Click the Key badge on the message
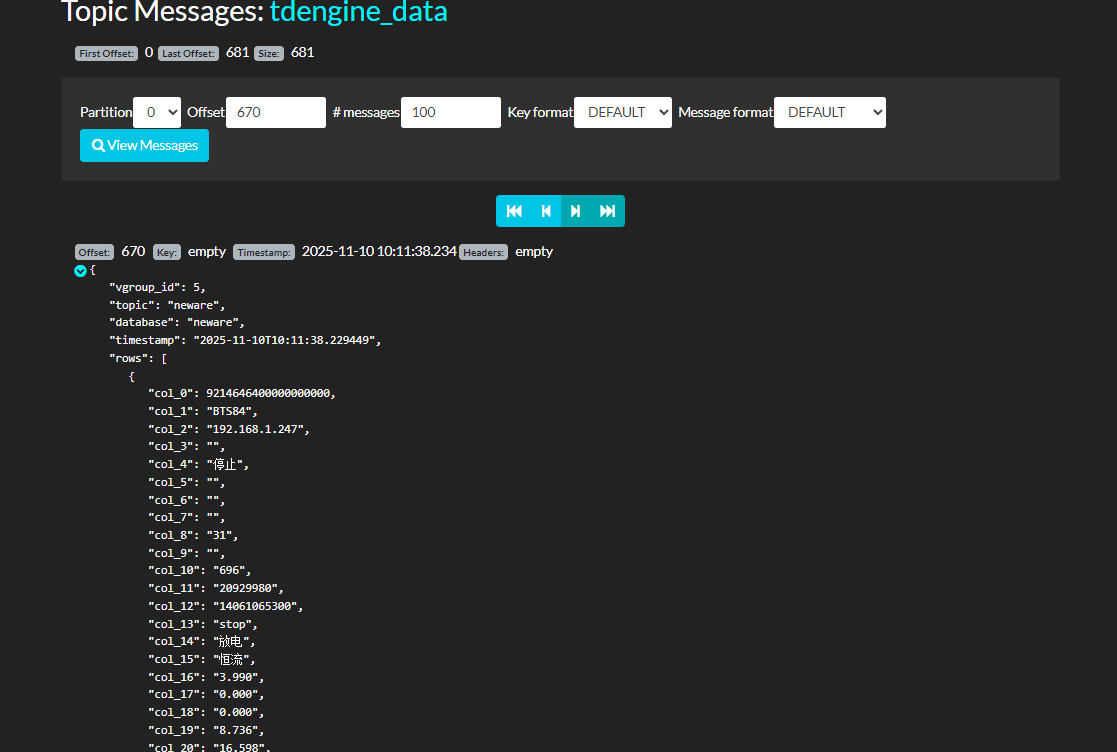Image resolution: width=1117 pixels, height=752 pixels. click(x=167, y=252)
